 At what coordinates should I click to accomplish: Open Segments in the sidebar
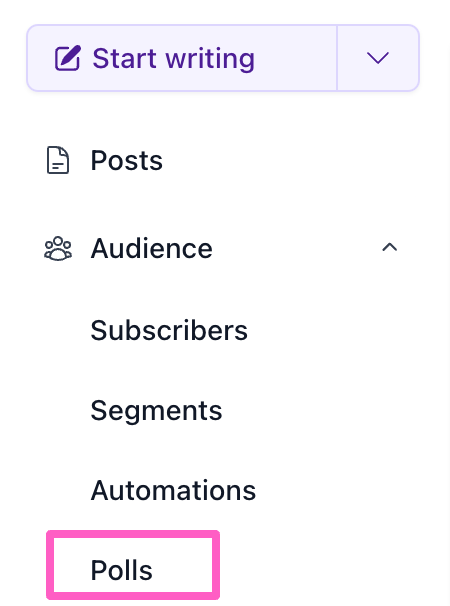[x=156, y=410]
